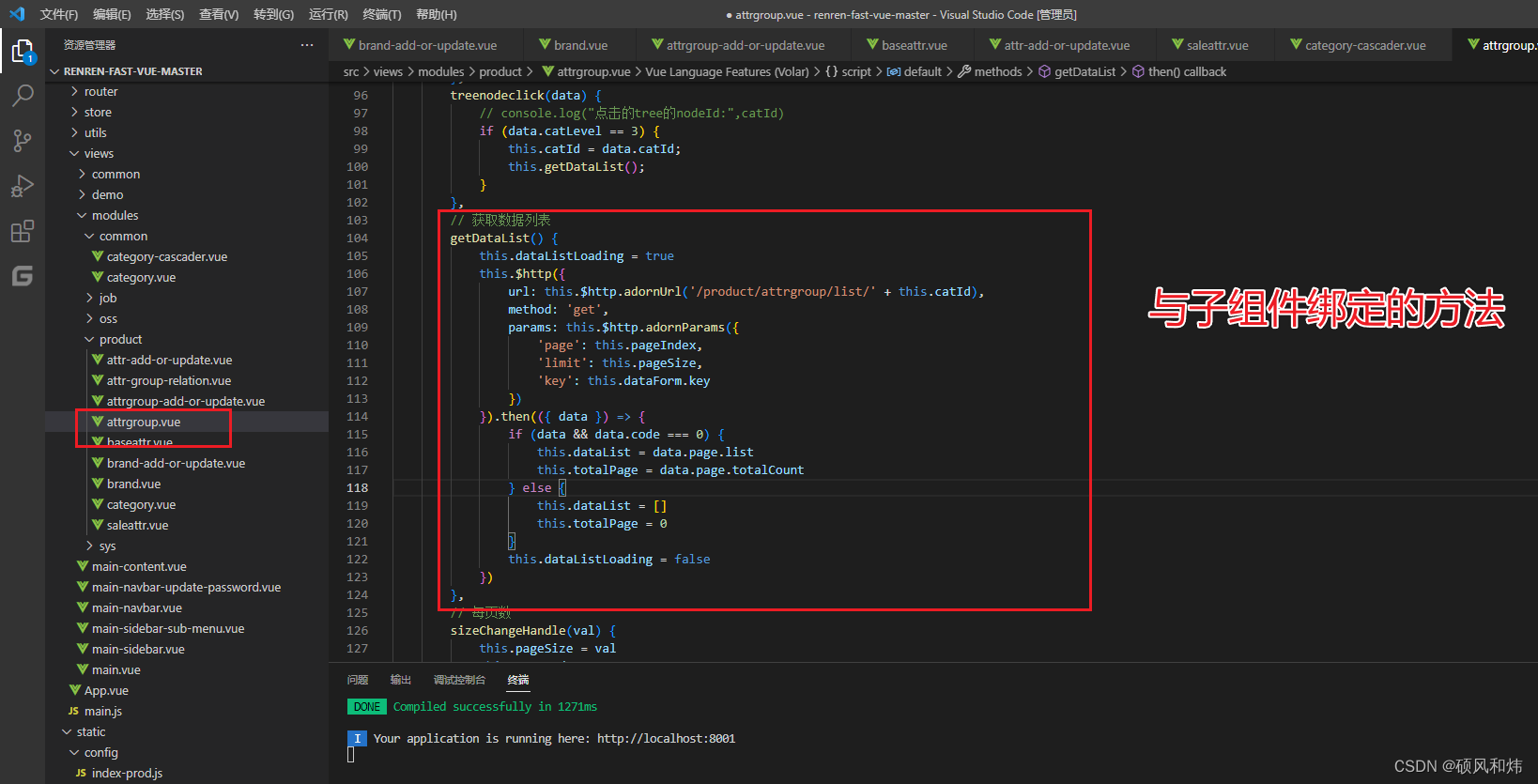The width and height of the screenshot is (1538, 784).
Task: Expand the store folder
Action: point(75,112)
